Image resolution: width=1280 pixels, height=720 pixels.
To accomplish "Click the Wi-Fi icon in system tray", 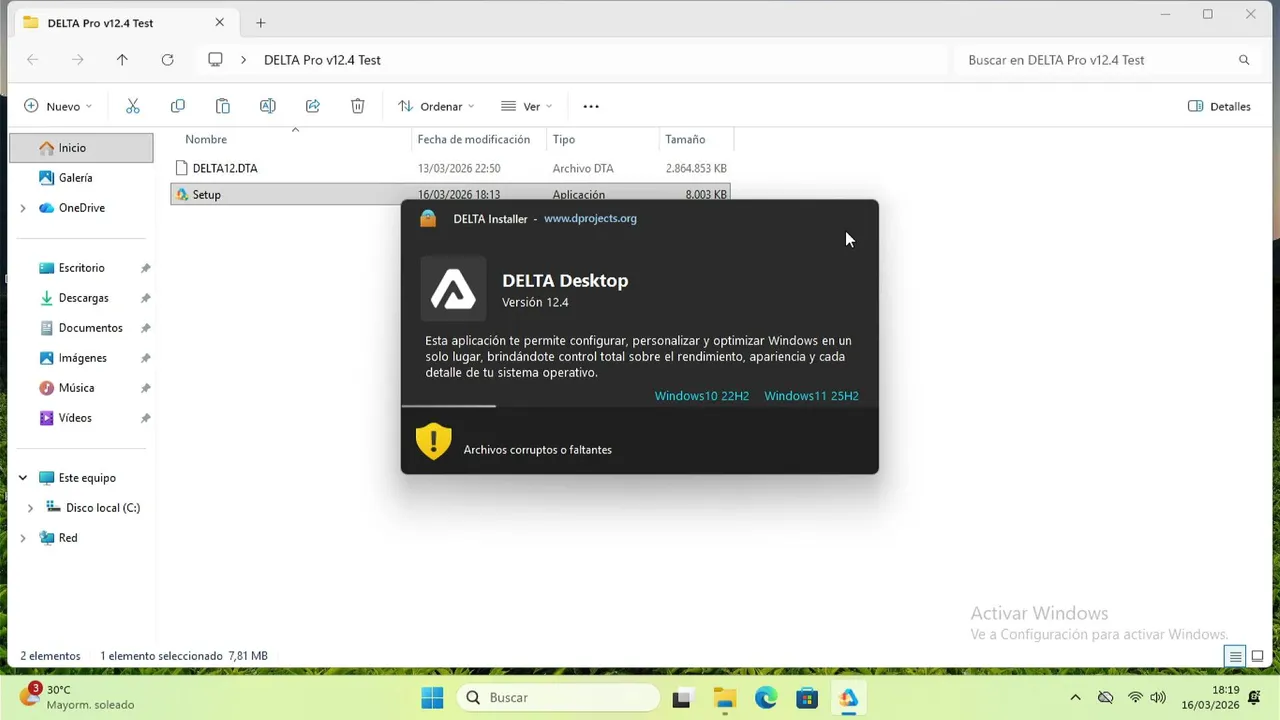I will click(1135, 697).
